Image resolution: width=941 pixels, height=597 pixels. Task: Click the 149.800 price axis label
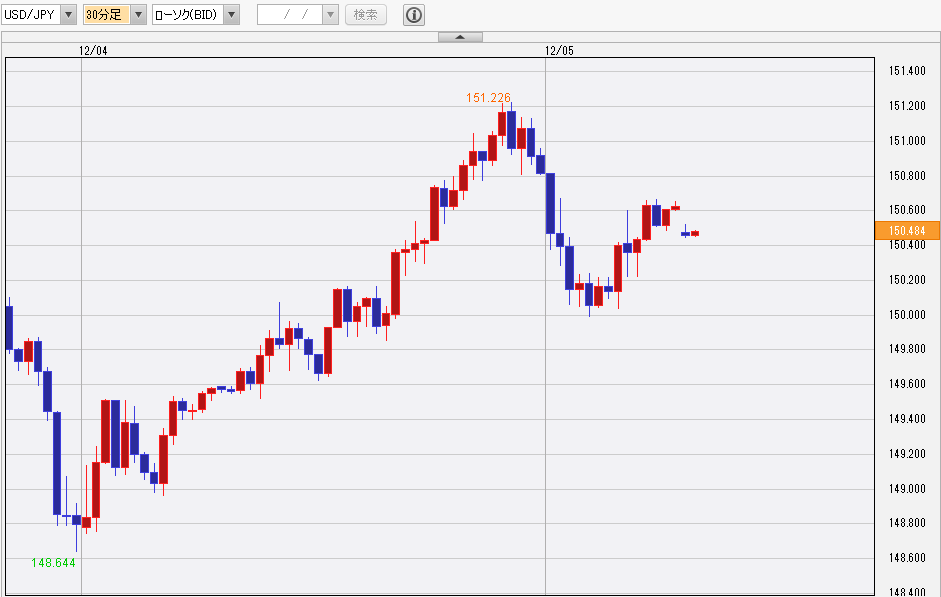click(x=907, y=349)
